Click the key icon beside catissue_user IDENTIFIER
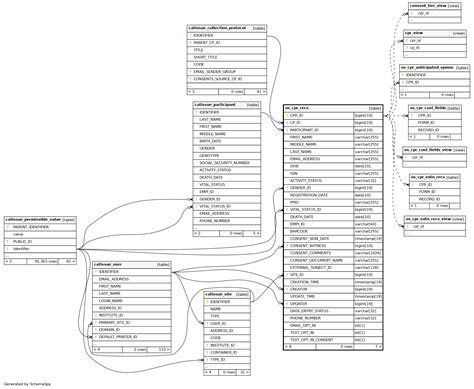The width and height of the screenshot is (474, 389). coord(96,272)
